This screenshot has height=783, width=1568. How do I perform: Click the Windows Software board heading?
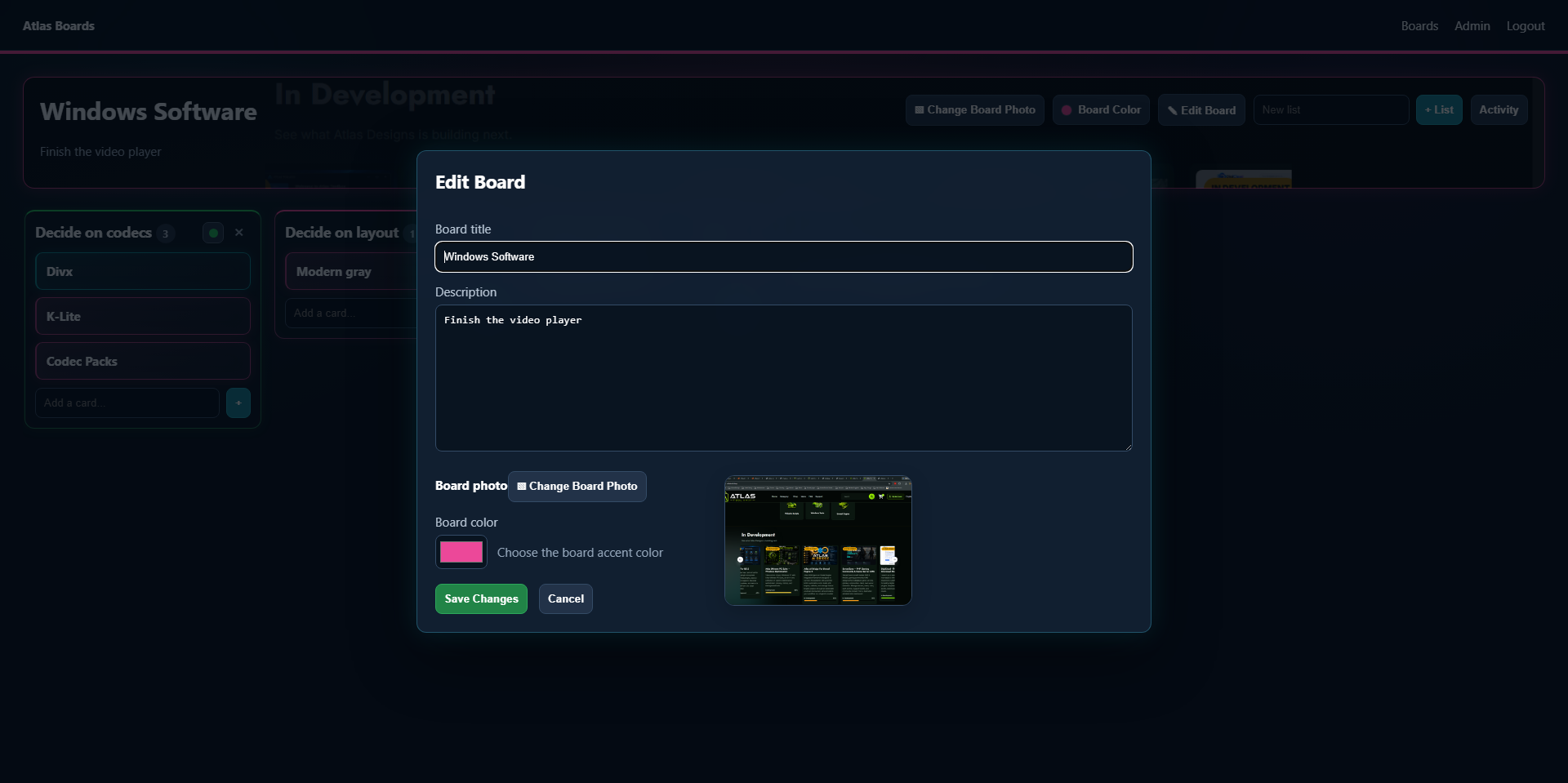pyautogui.click(x=149, y=111)
